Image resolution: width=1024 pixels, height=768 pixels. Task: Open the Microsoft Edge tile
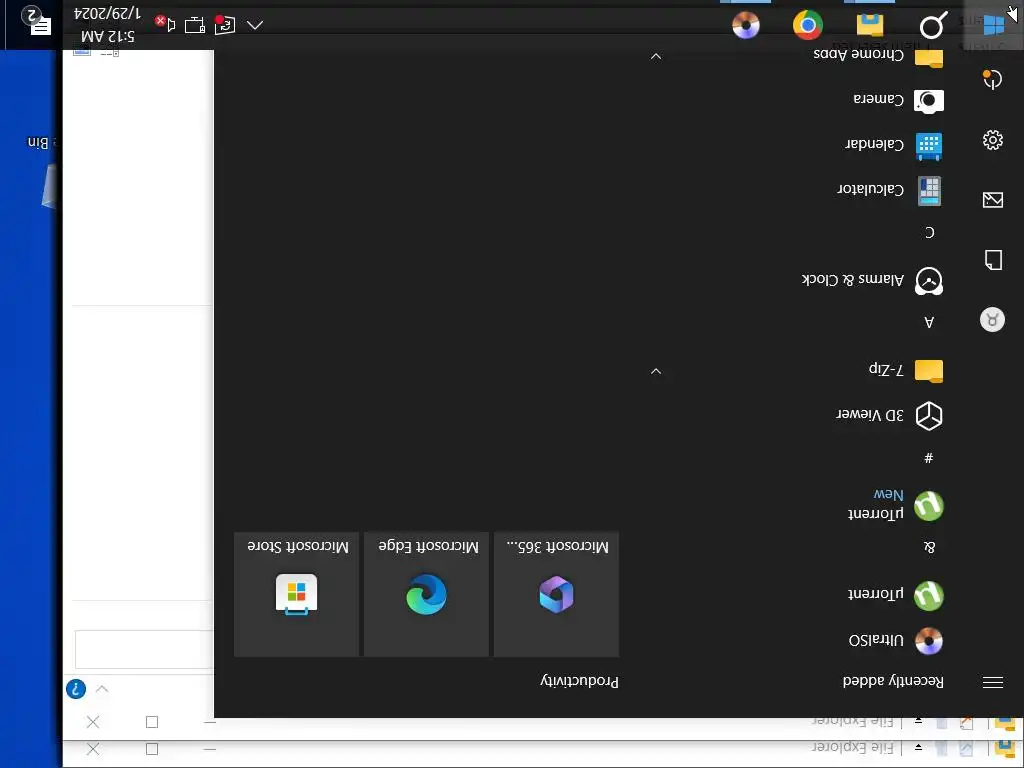[426, 594]
